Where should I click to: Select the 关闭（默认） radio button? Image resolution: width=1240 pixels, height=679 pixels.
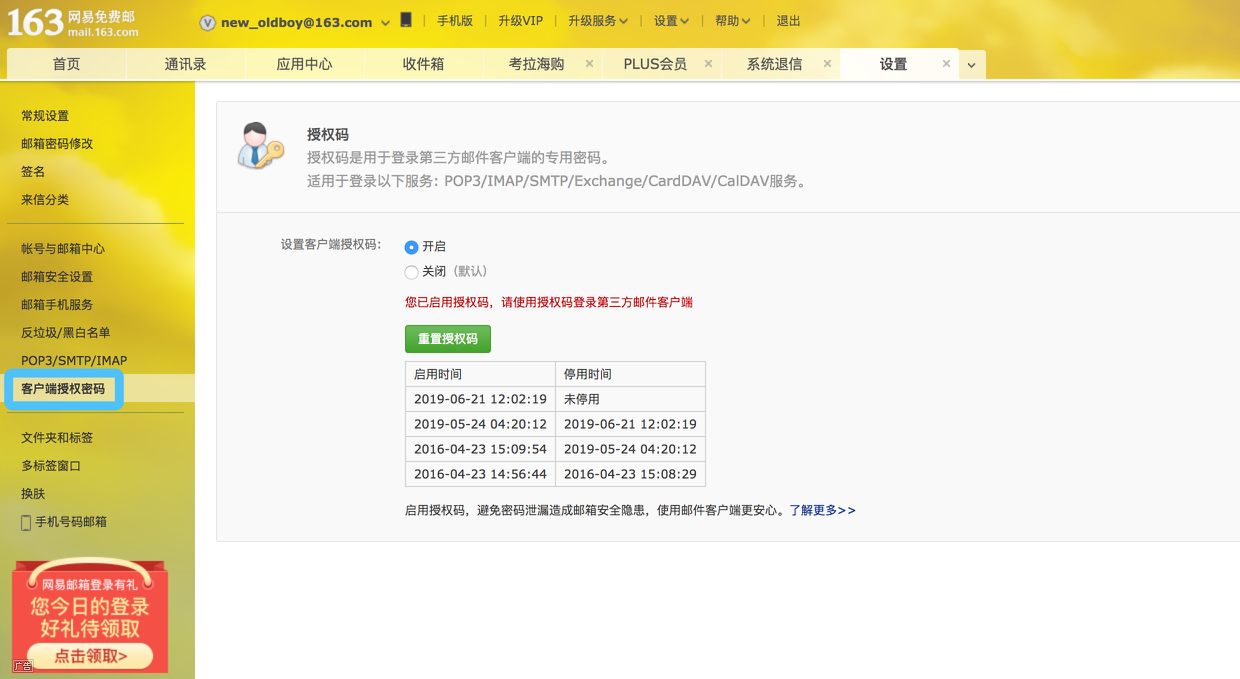click(x=411, y=271)
